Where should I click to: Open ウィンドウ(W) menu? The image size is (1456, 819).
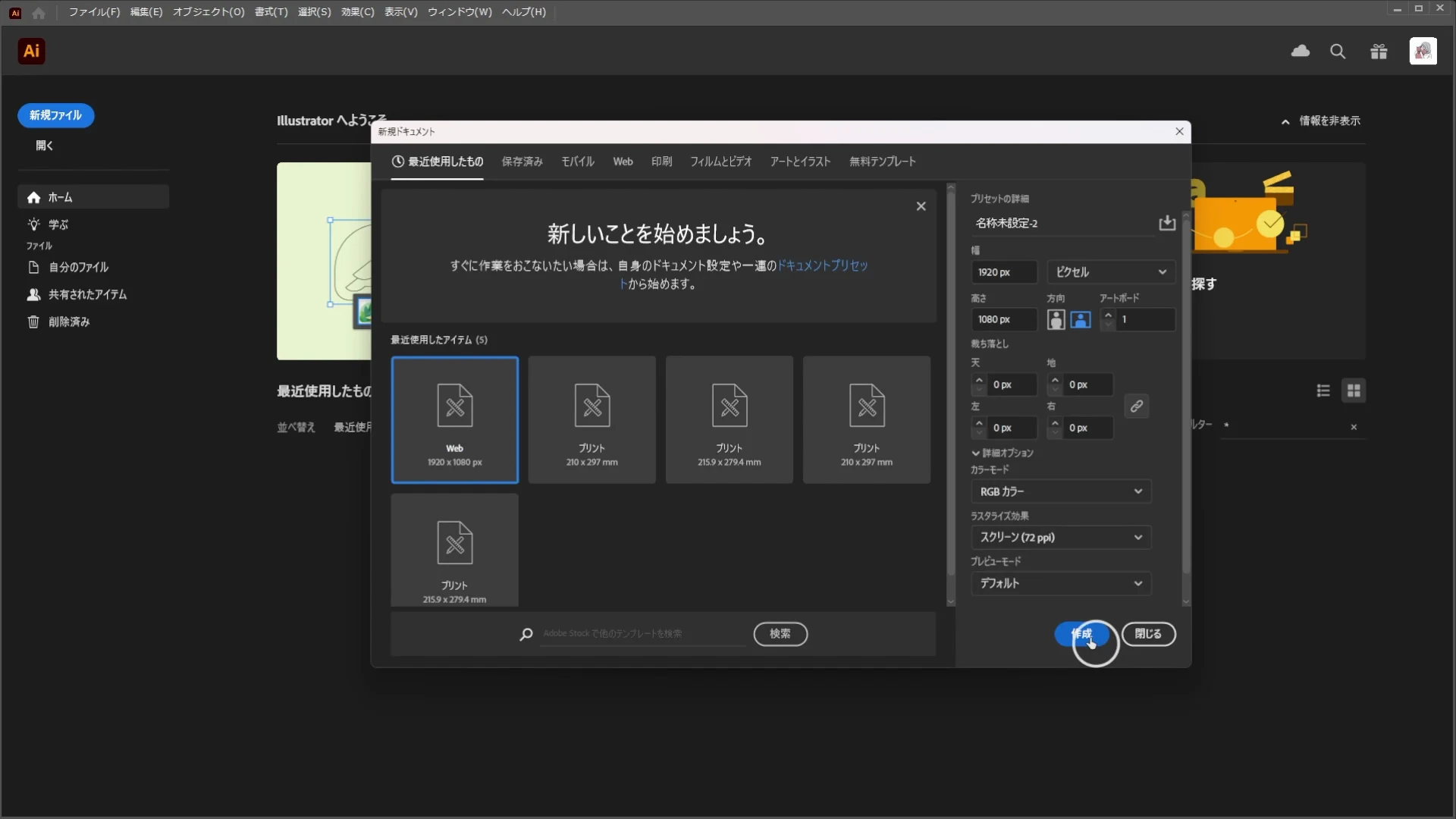[460, 12]
